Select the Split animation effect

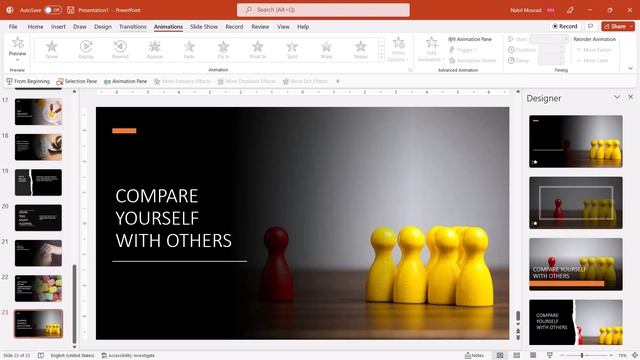(x=292, y=50)
